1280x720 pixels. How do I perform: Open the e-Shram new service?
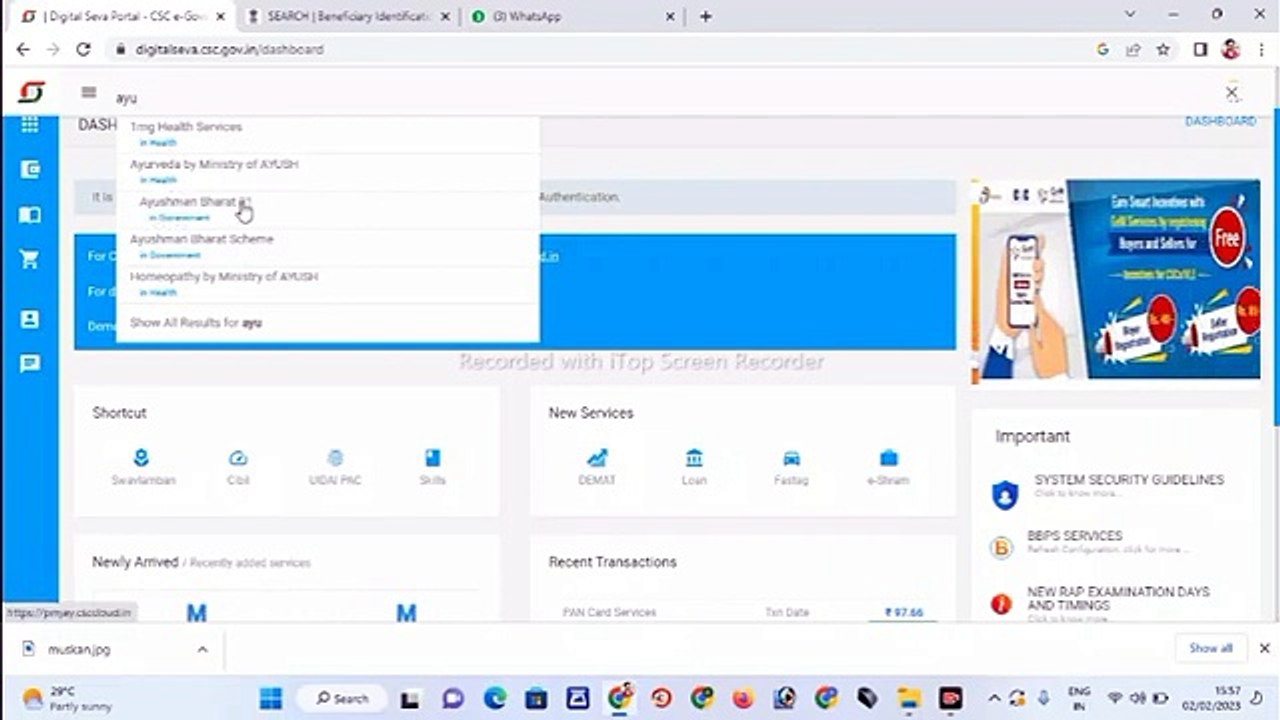click(x=888, y=467)
